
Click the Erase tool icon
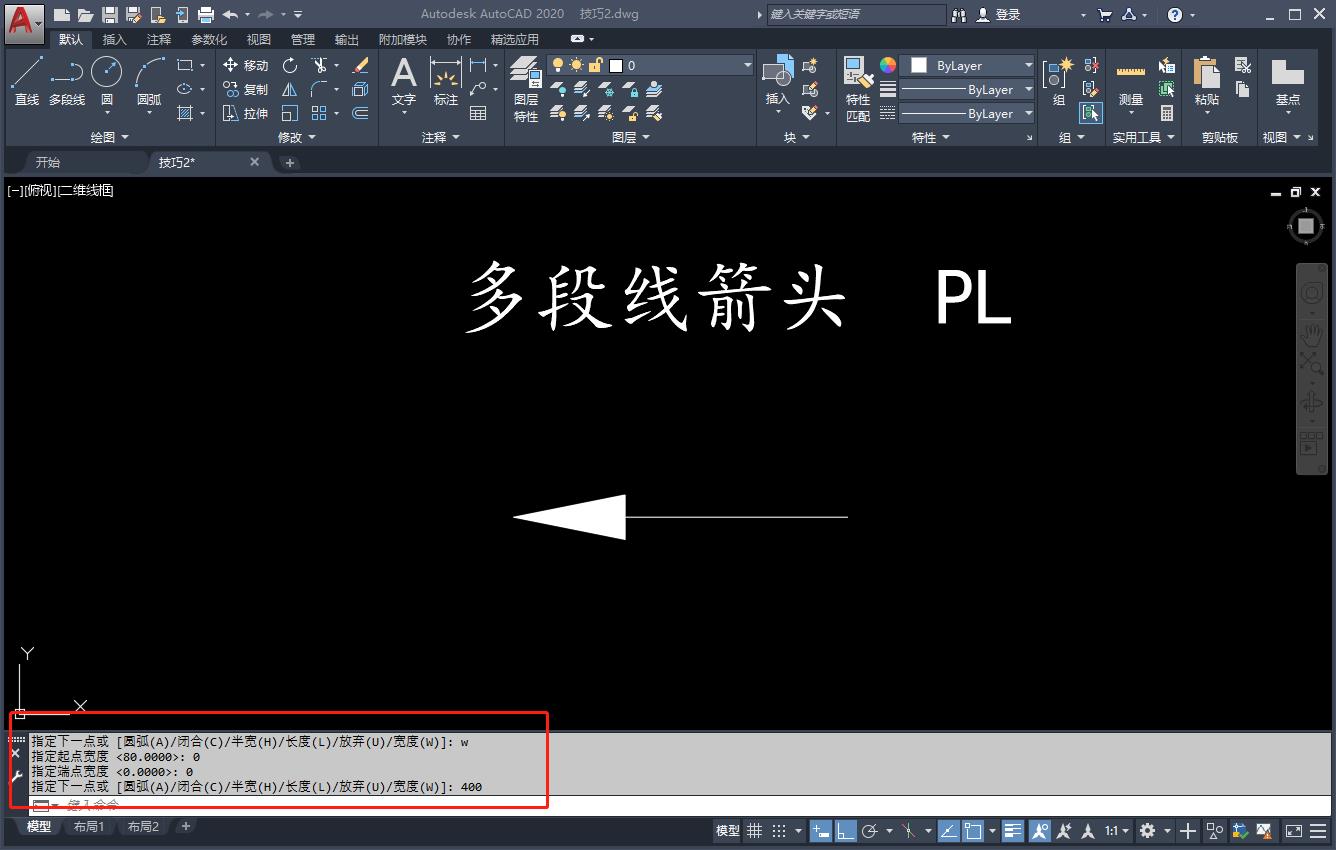[x=361, y=65]
